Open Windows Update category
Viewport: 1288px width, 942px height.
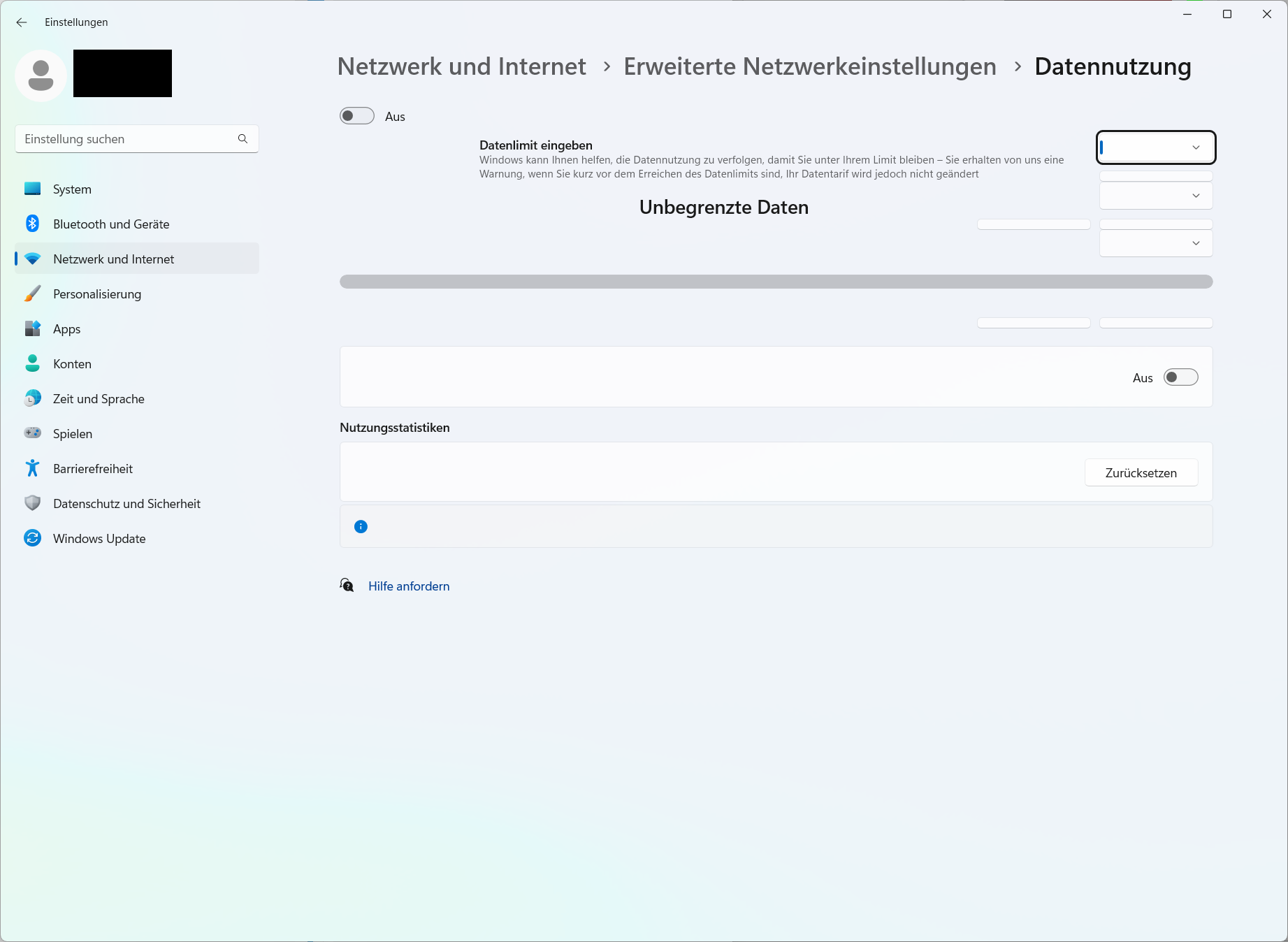click(x=137, y=538)
